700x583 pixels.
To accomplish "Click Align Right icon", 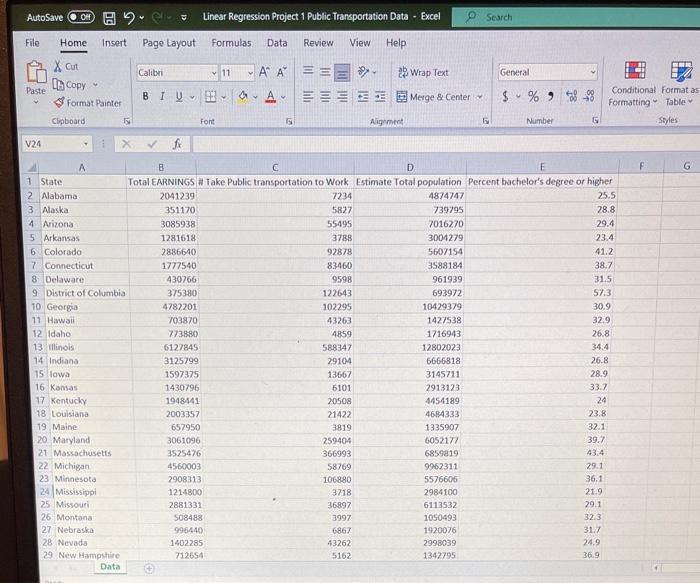I will (x=342, y=96).
